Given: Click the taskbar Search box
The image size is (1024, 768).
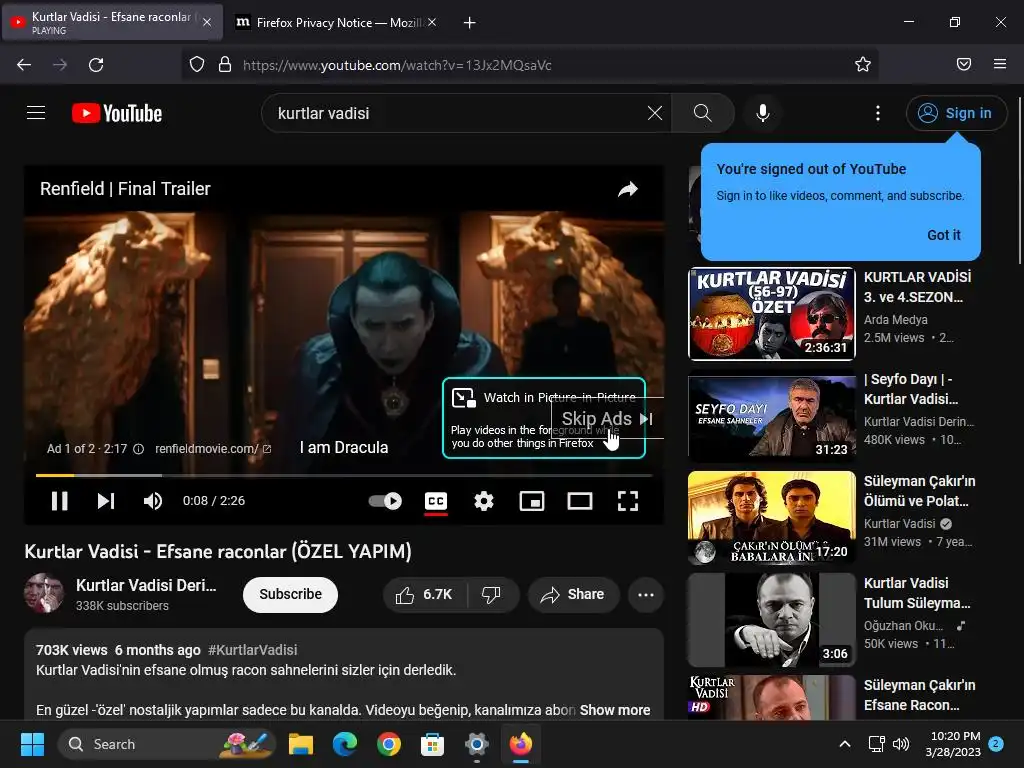Looking at the screenshot, I should (x=167, y=744).
